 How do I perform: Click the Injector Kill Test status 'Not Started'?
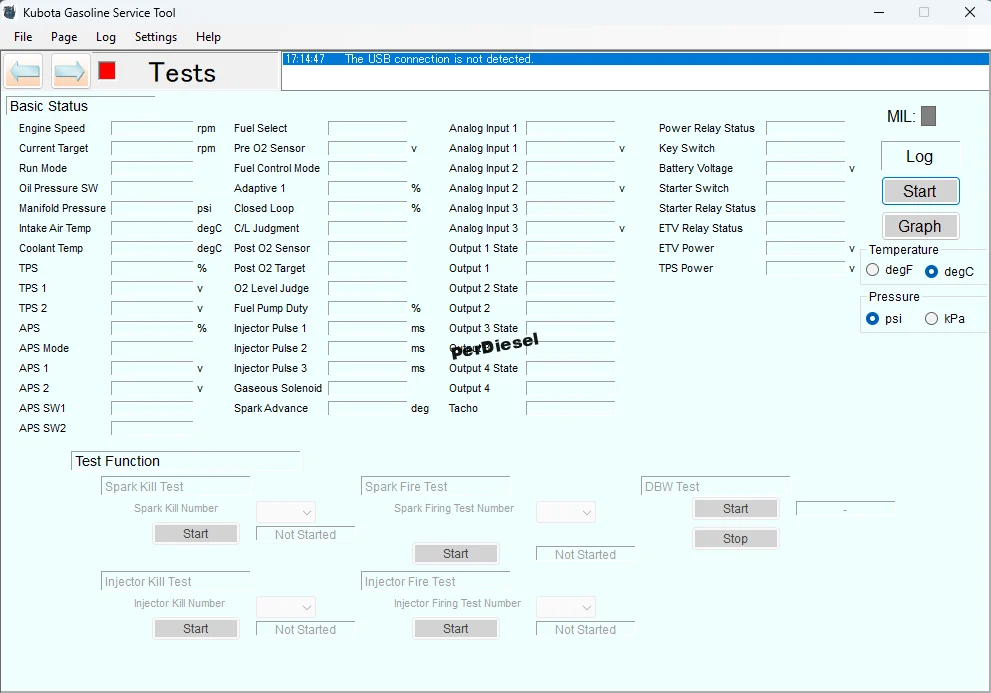305,629
